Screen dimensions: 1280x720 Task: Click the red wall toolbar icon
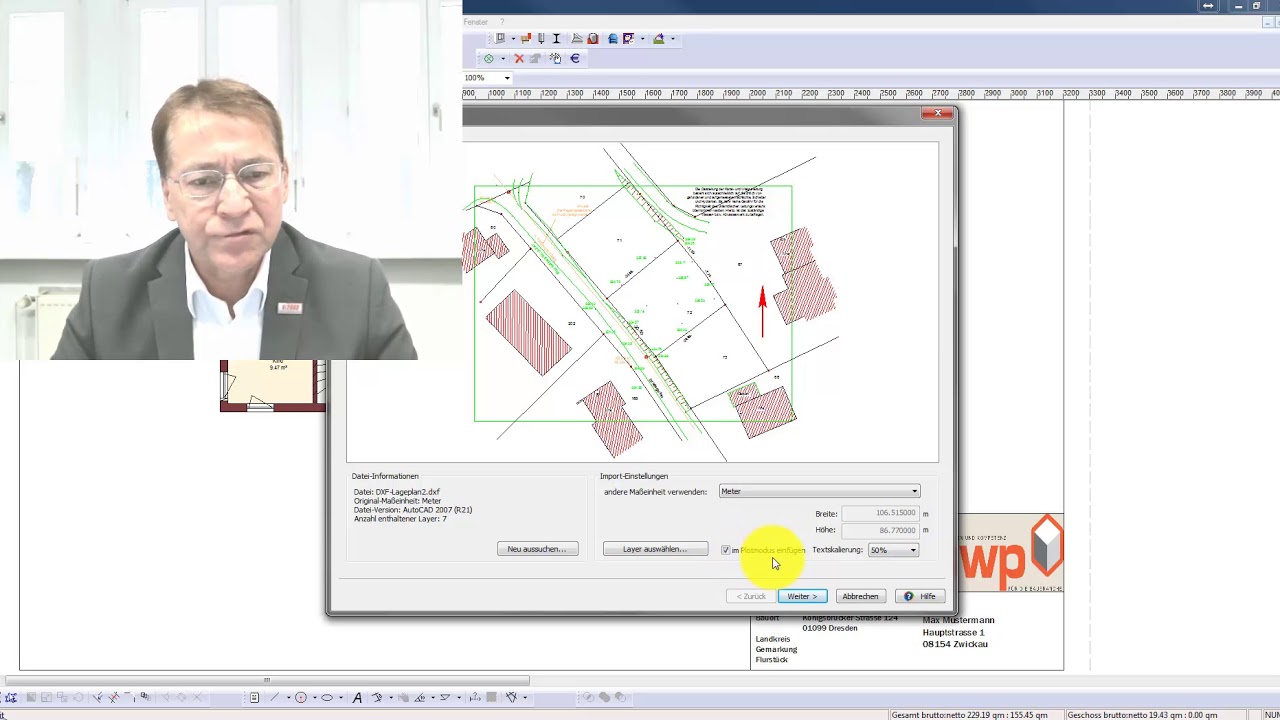pyautogui.click(x=526, y=38)
